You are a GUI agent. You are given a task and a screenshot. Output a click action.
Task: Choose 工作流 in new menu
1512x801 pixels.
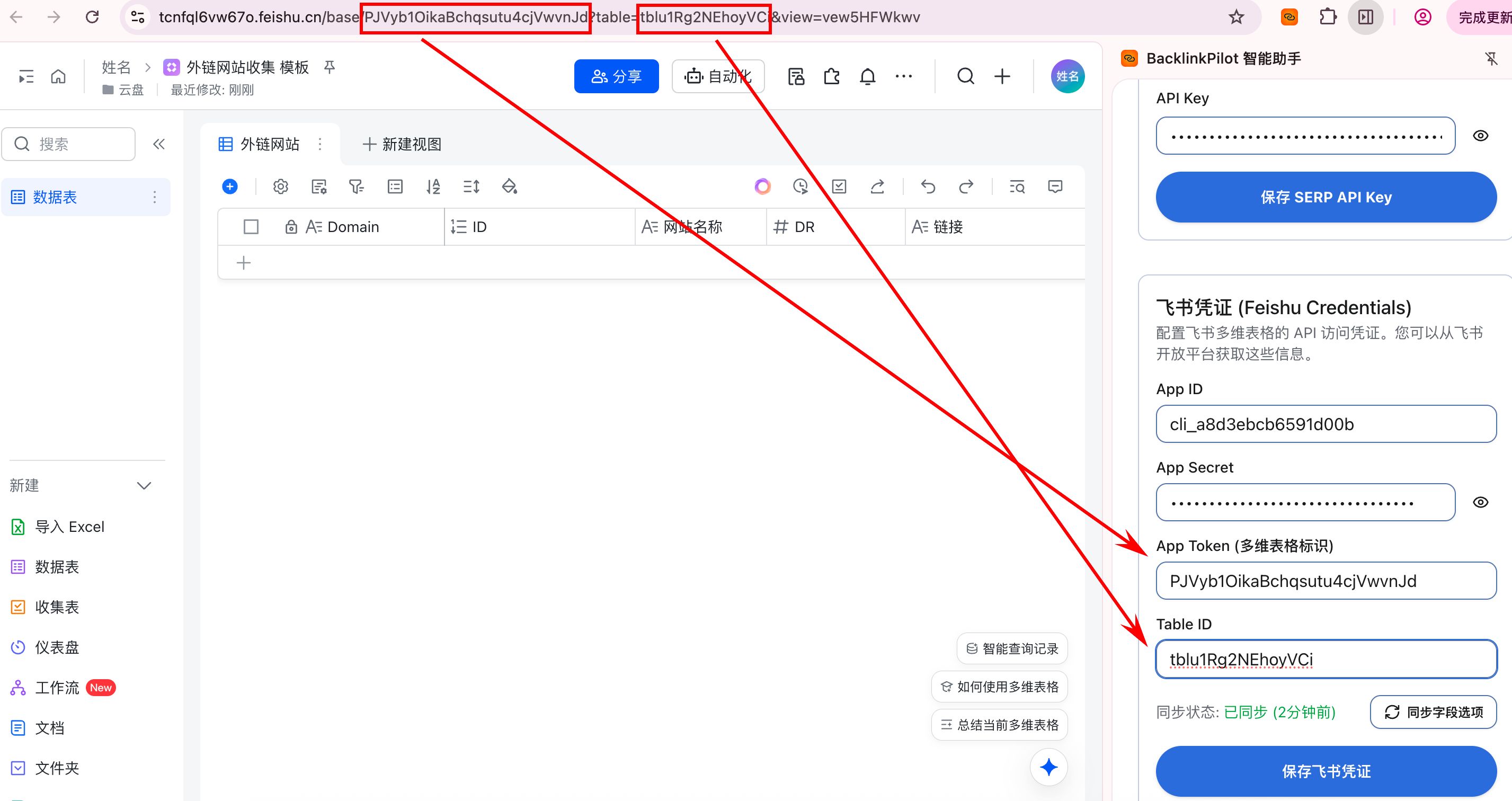pyautogui.click(x=64, y=687)
